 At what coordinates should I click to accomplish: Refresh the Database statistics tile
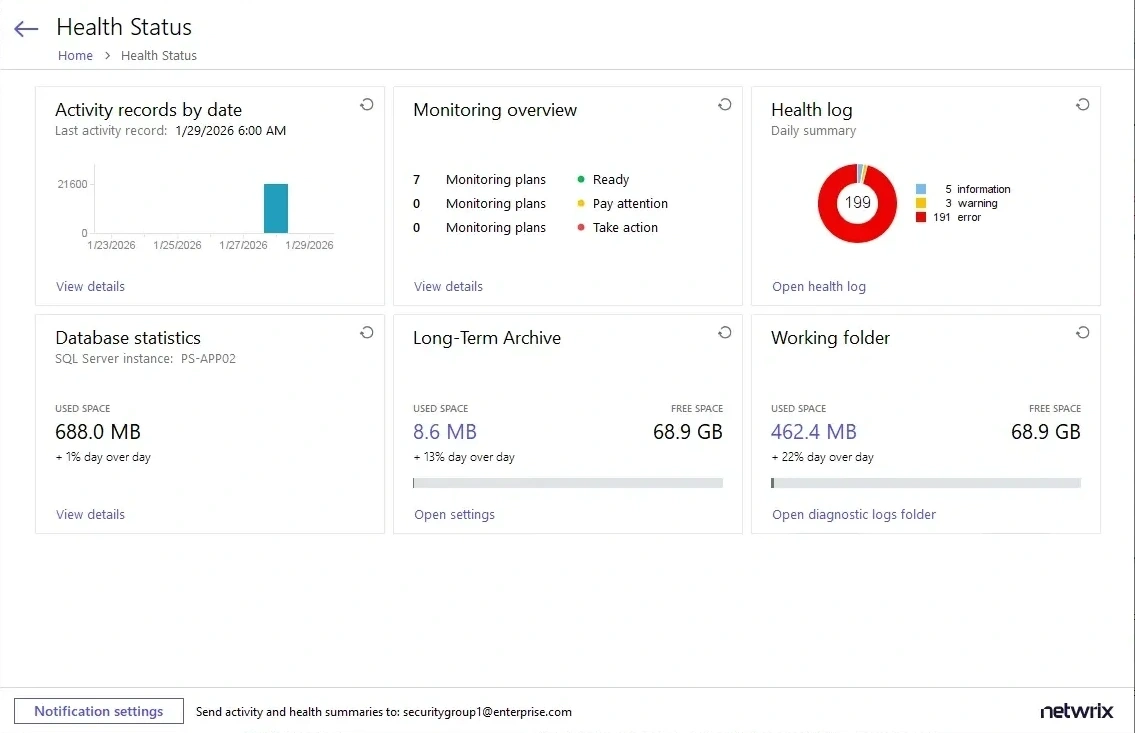[366, 332]
